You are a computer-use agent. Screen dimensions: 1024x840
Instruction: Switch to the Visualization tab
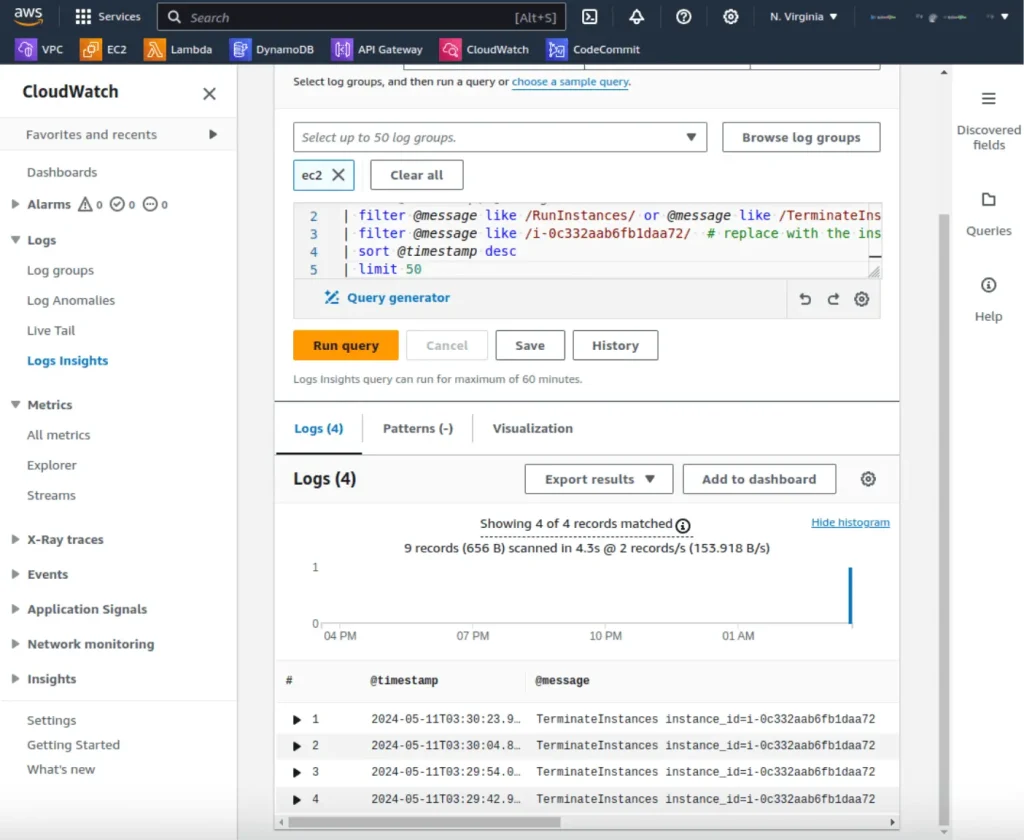pos(532,428)
